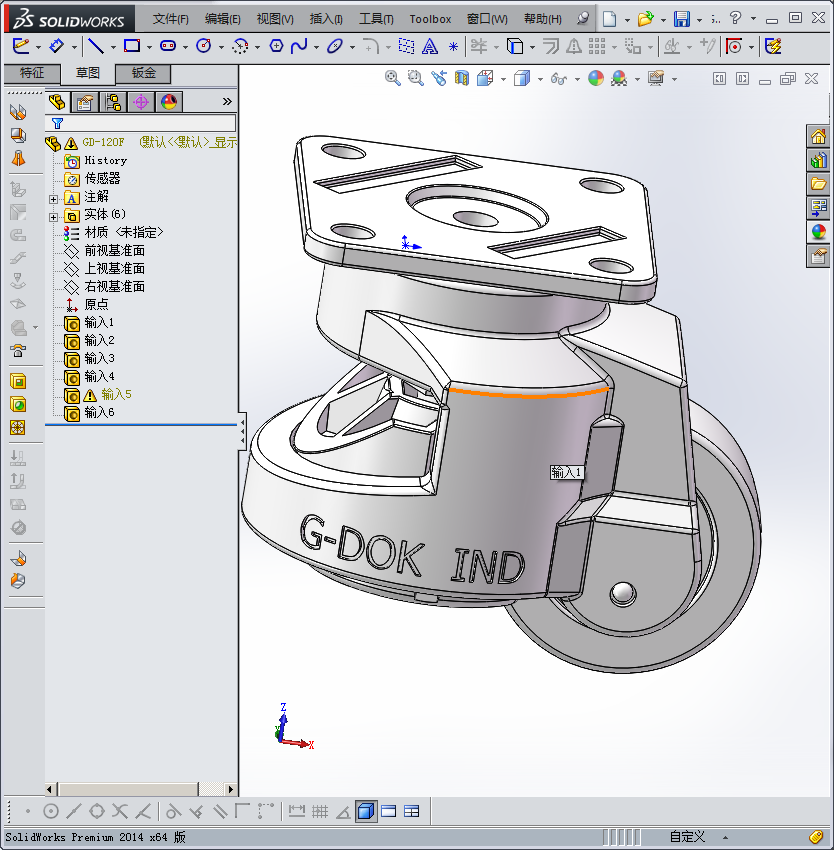Open the status bar 自定义 dropdown arrow

[725, 838]
